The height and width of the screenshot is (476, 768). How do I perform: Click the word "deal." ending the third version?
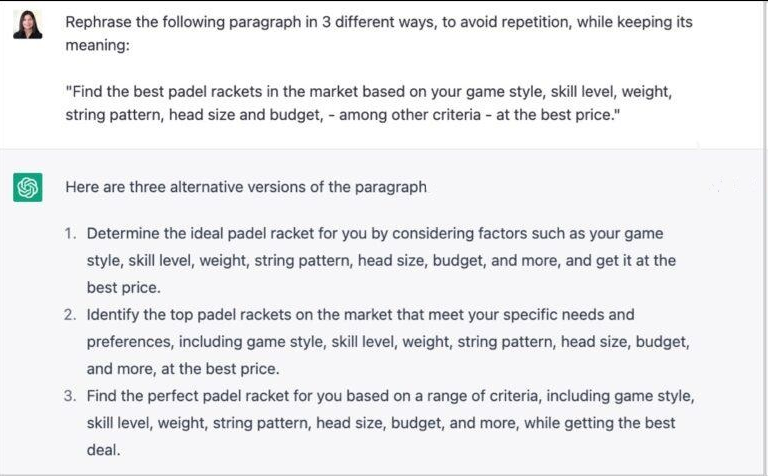click(103, 449)
